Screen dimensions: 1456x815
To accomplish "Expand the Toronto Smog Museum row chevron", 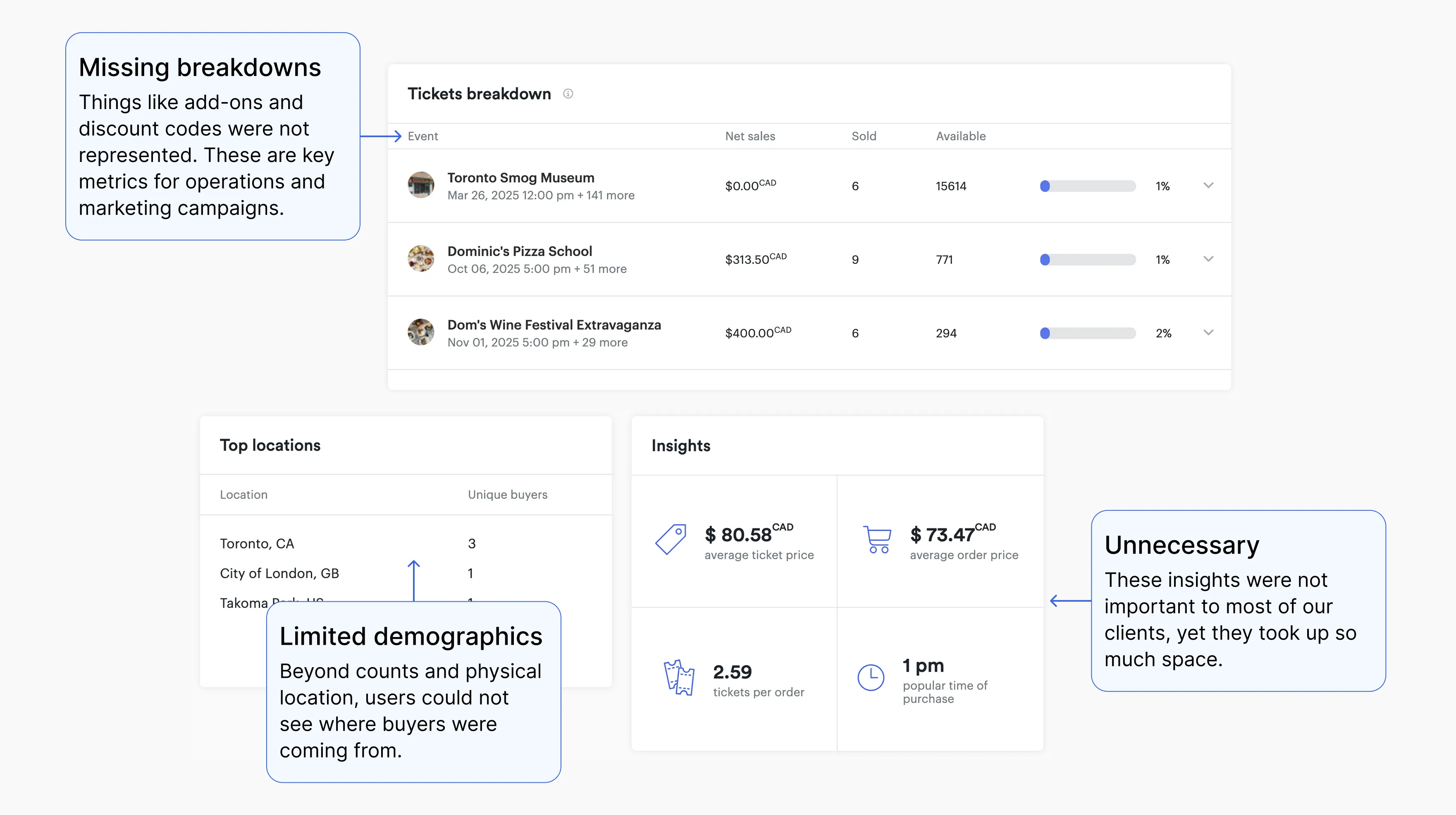I will click(x=1208, y=186).
